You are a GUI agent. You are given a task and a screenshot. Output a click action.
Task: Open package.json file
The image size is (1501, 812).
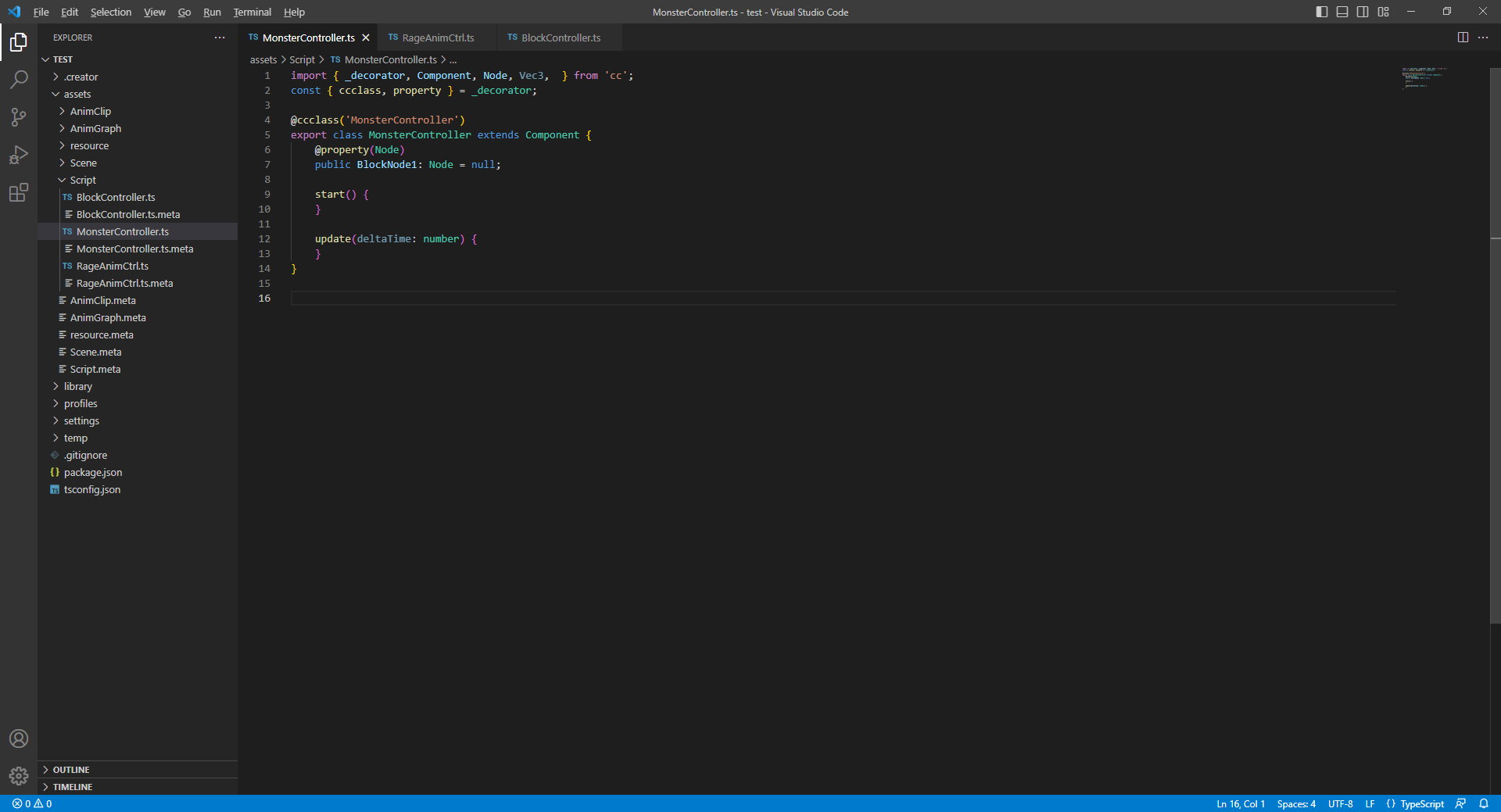click(x=138, y=472)
